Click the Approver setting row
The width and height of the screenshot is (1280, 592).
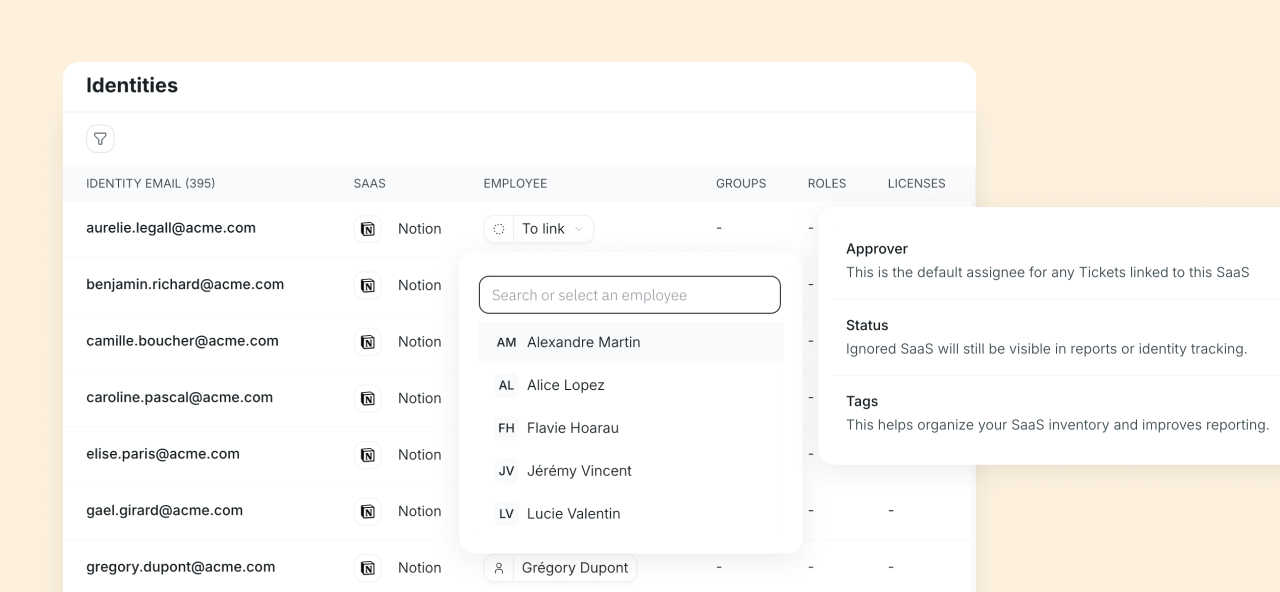coord(1047,260)
